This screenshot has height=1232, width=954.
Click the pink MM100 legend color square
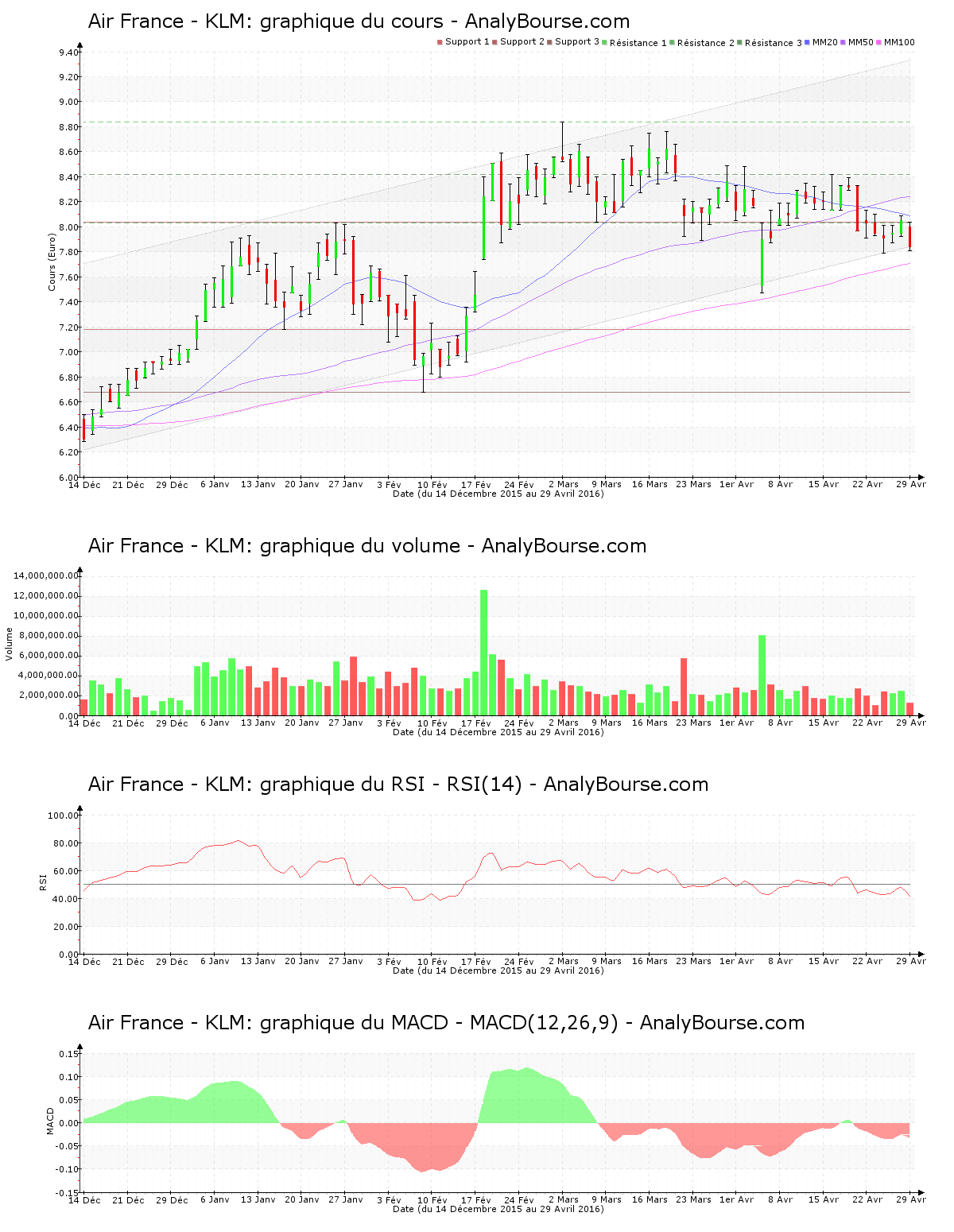point(879,42)
